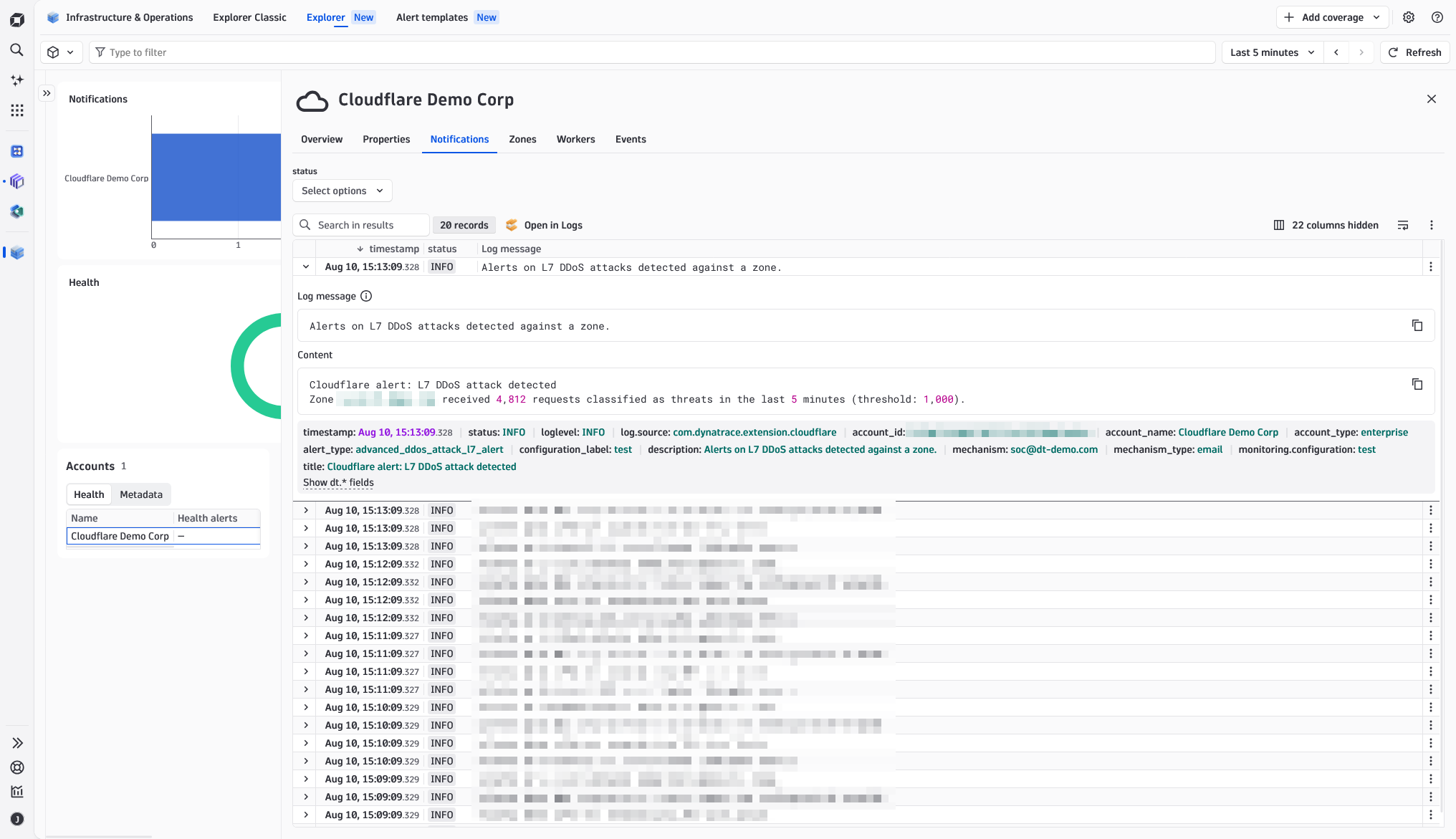Expand the first Aug 10, 15:09:09.329 row
Viewport: 1456px width, 839px height.
click(306, 779)
